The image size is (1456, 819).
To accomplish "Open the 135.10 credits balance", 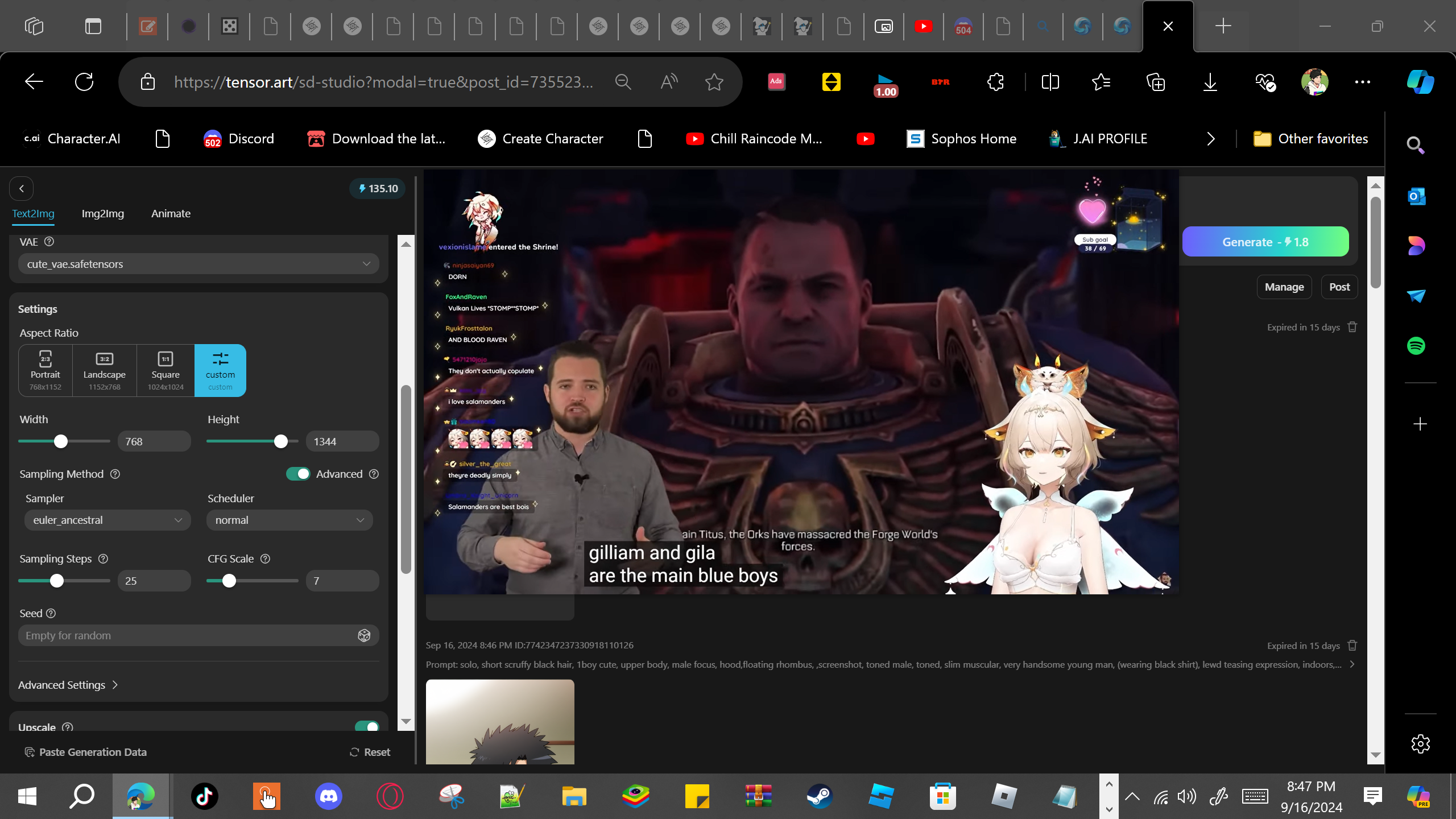I will [x=378, y=188].
